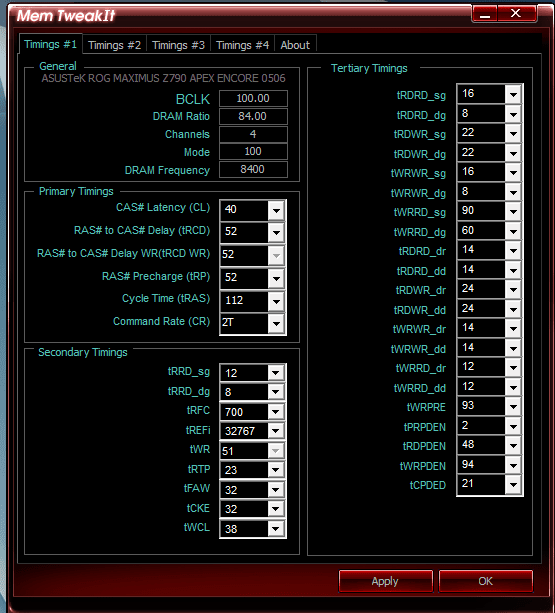
Task: Open the tWRWR_dr dropdown
Action: point(513,329)
